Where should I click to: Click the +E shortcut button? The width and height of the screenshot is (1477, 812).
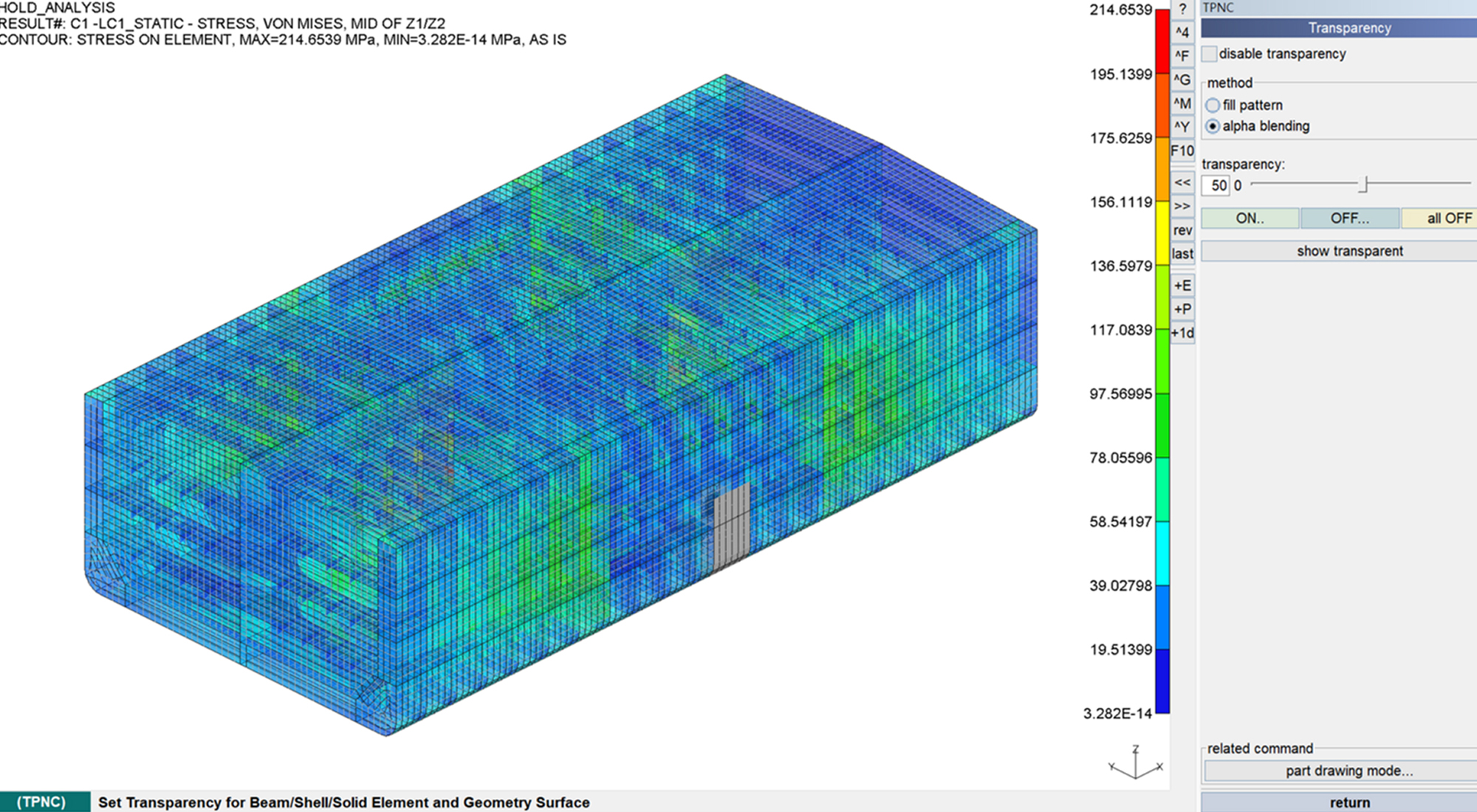1182,286
